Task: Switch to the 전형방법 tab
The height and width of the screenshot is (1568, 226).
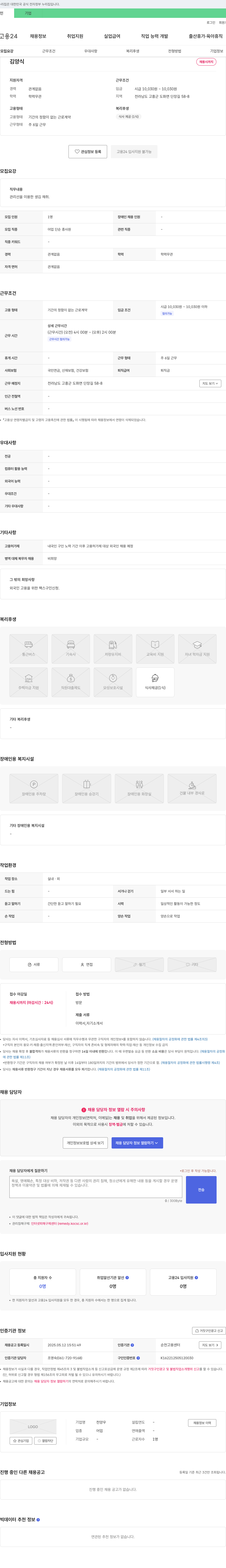Action: pos(175,51)
